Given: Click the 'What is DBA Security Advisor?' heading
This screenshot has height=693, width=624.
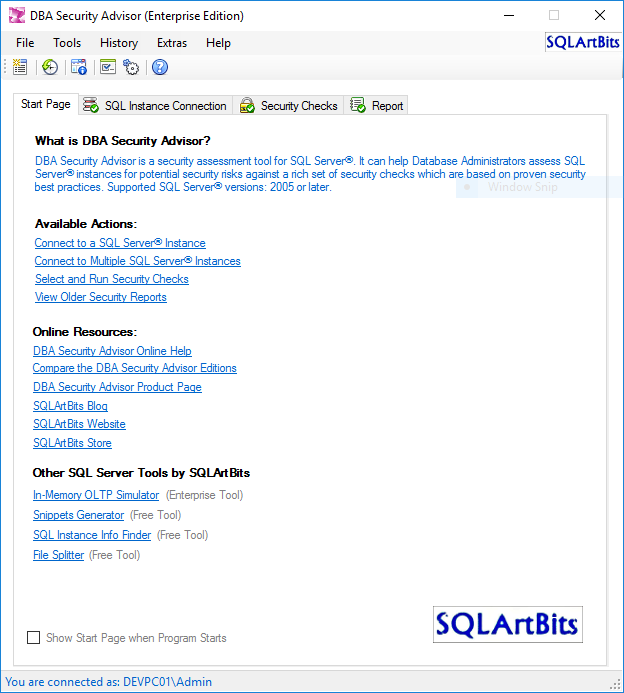Looking at the screenshot, I should pyautogui.click(x=123, y=141).
